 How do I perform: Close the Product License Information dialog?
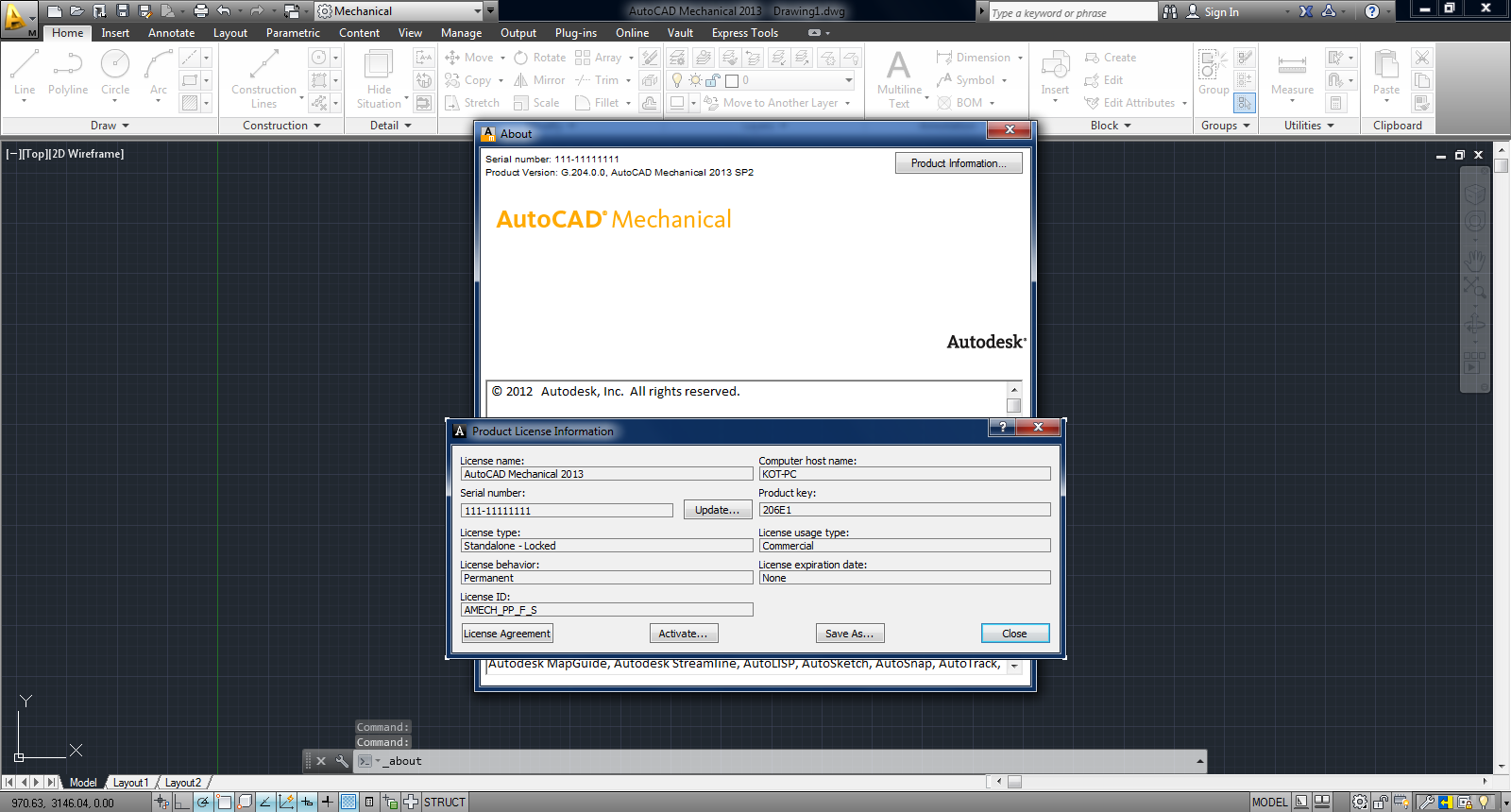coord(1015,634)
